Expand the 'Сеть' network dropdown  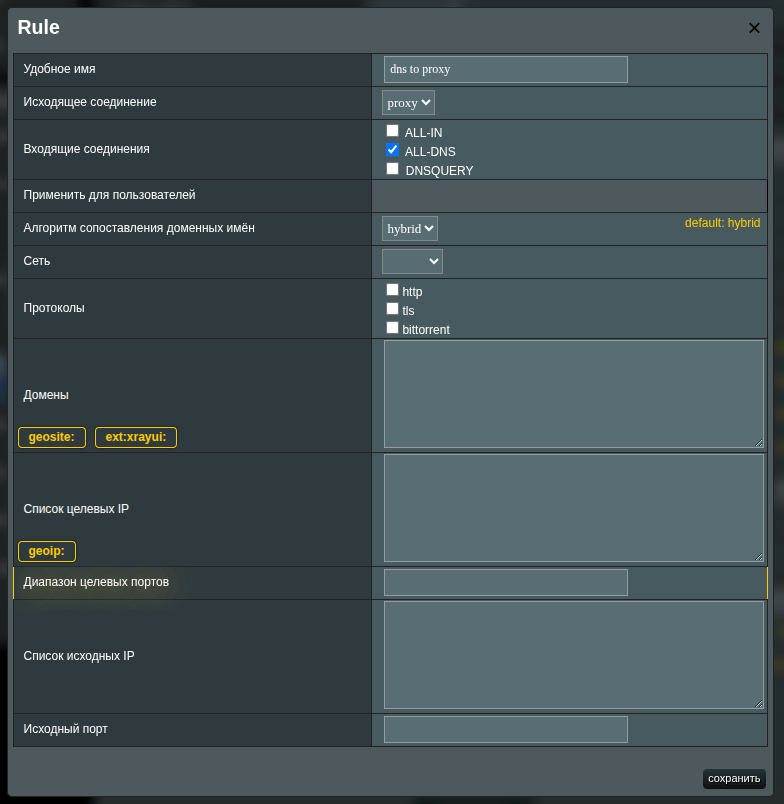[x=412, y=262]
